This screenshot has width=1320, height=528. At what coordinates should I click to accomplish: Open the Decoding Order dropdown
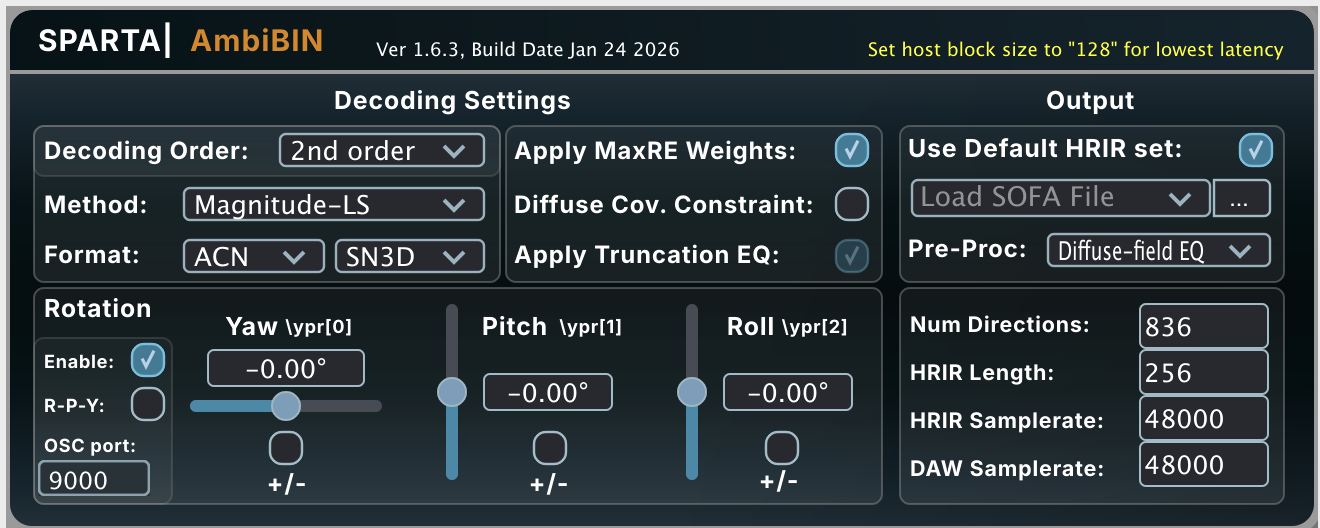[381, 151]
